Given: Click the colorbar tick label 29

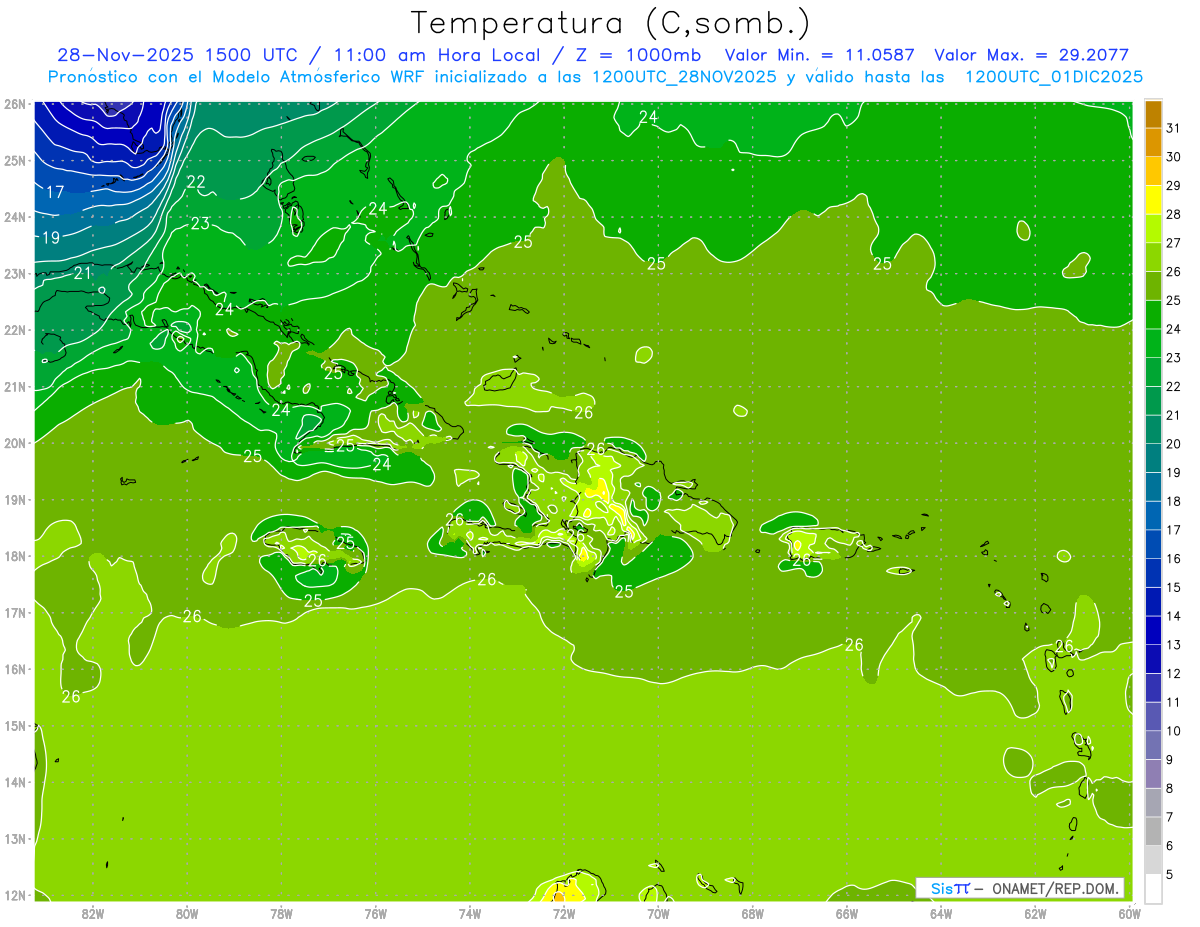Looking at the screenshot, I should click(1173, 186).
